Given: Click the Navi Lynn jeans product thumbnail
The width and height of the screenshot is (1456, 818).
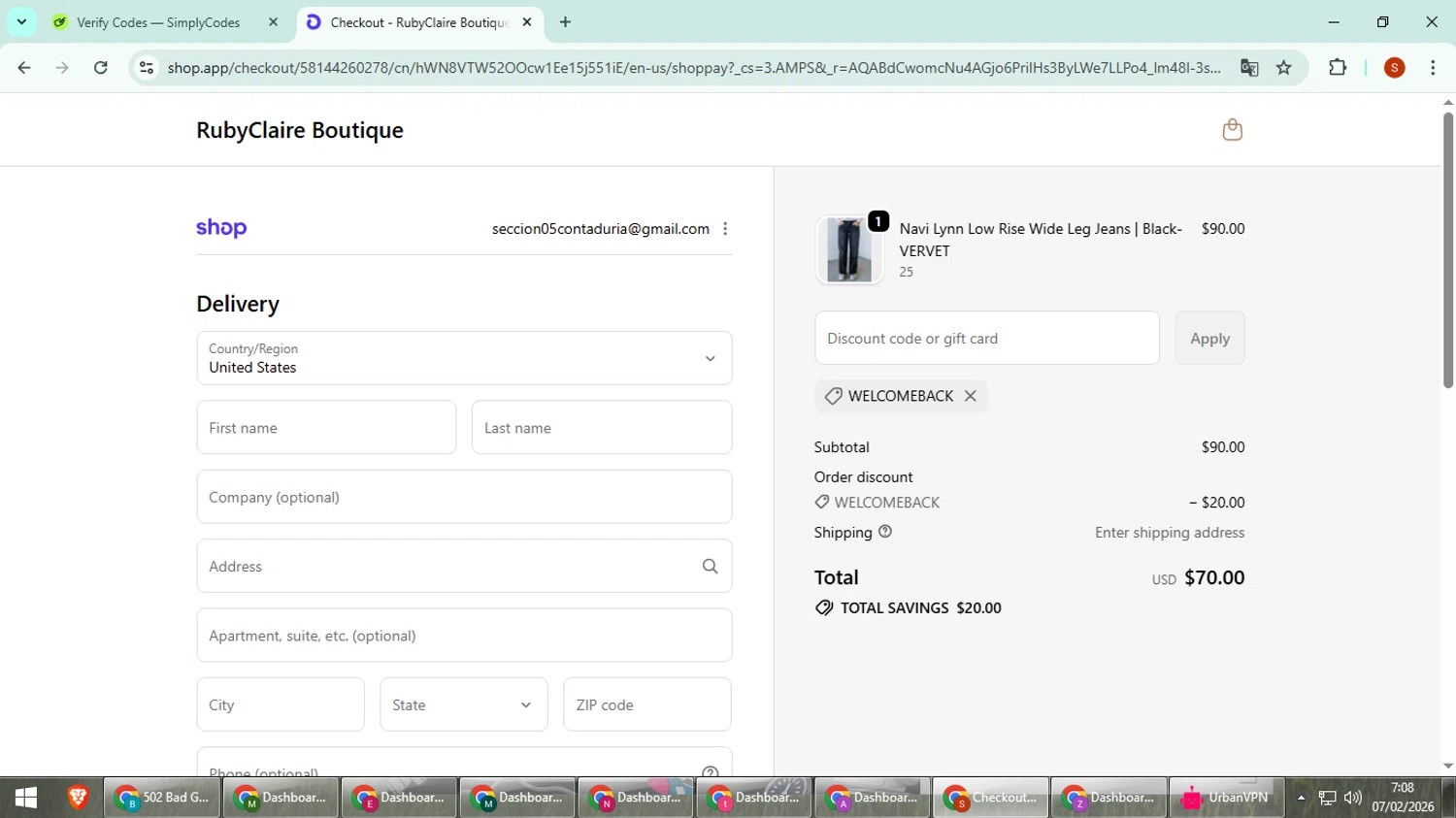Looking at the screenshot, I should [x=849, y=250].
